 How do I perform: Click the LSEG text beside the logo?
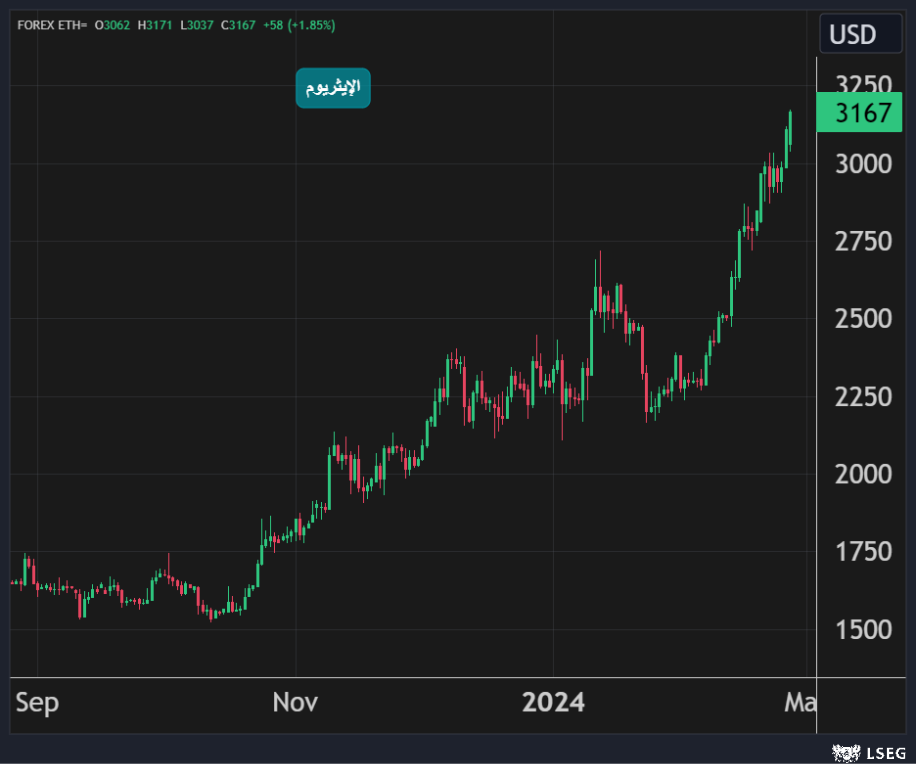884,750
